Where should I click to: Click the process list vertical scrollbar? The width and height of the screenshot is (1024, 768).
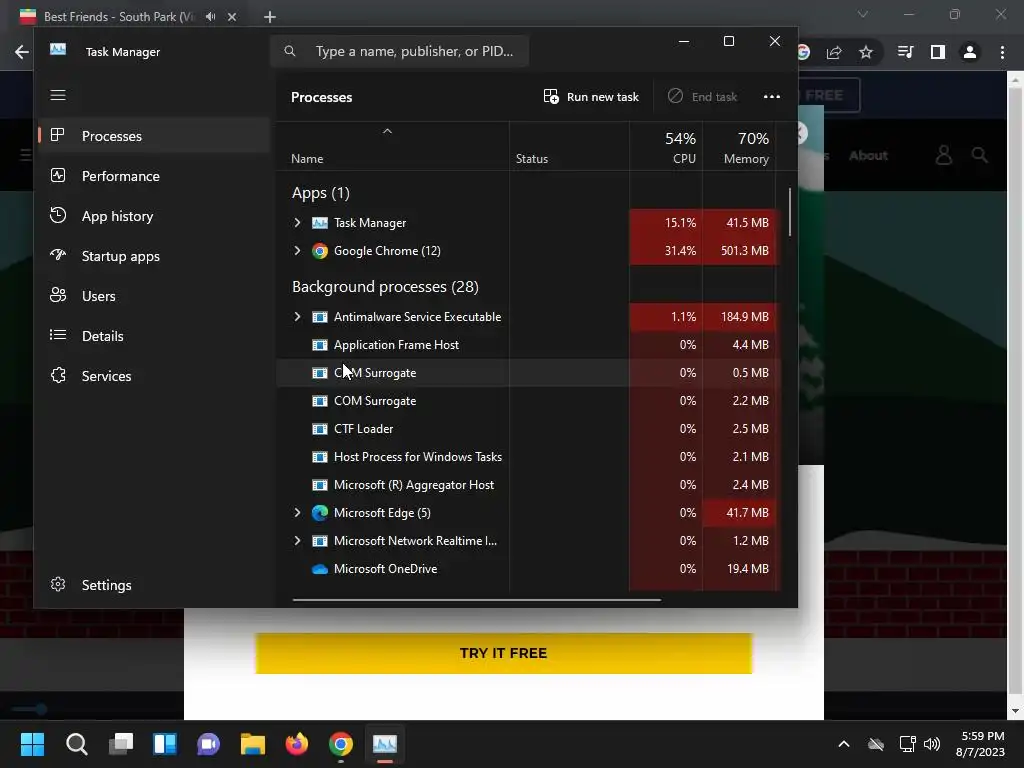790,212
